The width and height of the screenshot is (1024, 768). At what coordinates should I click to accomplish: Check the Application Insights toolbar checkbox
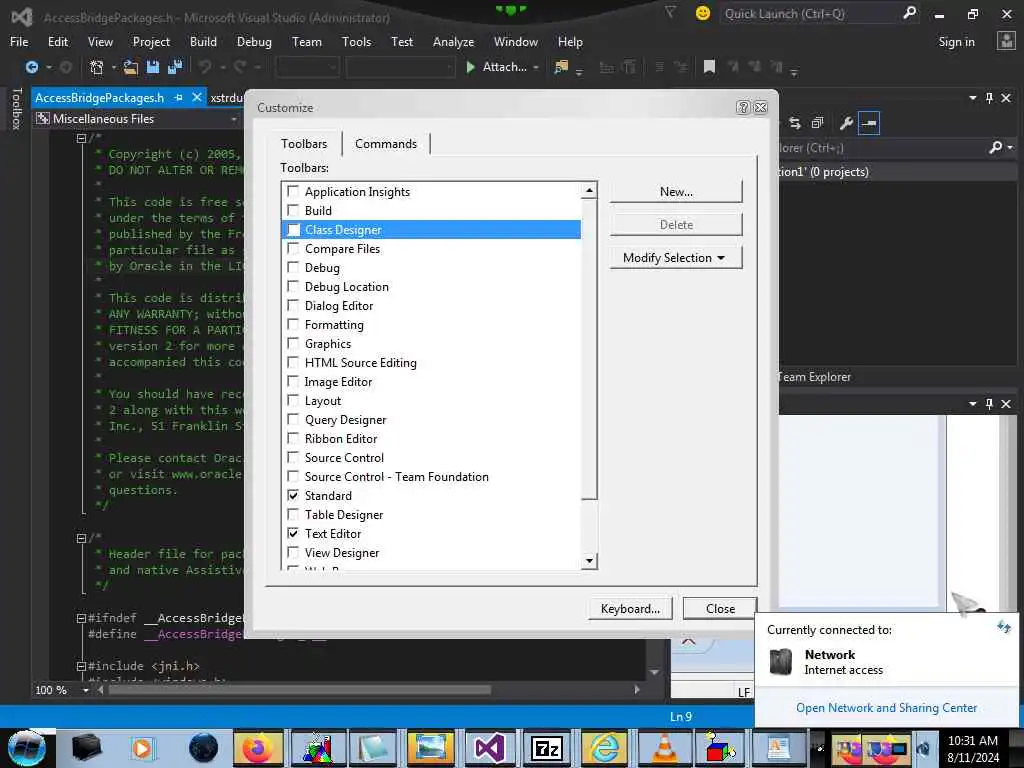pyautogui.click(x=293, y=191)
